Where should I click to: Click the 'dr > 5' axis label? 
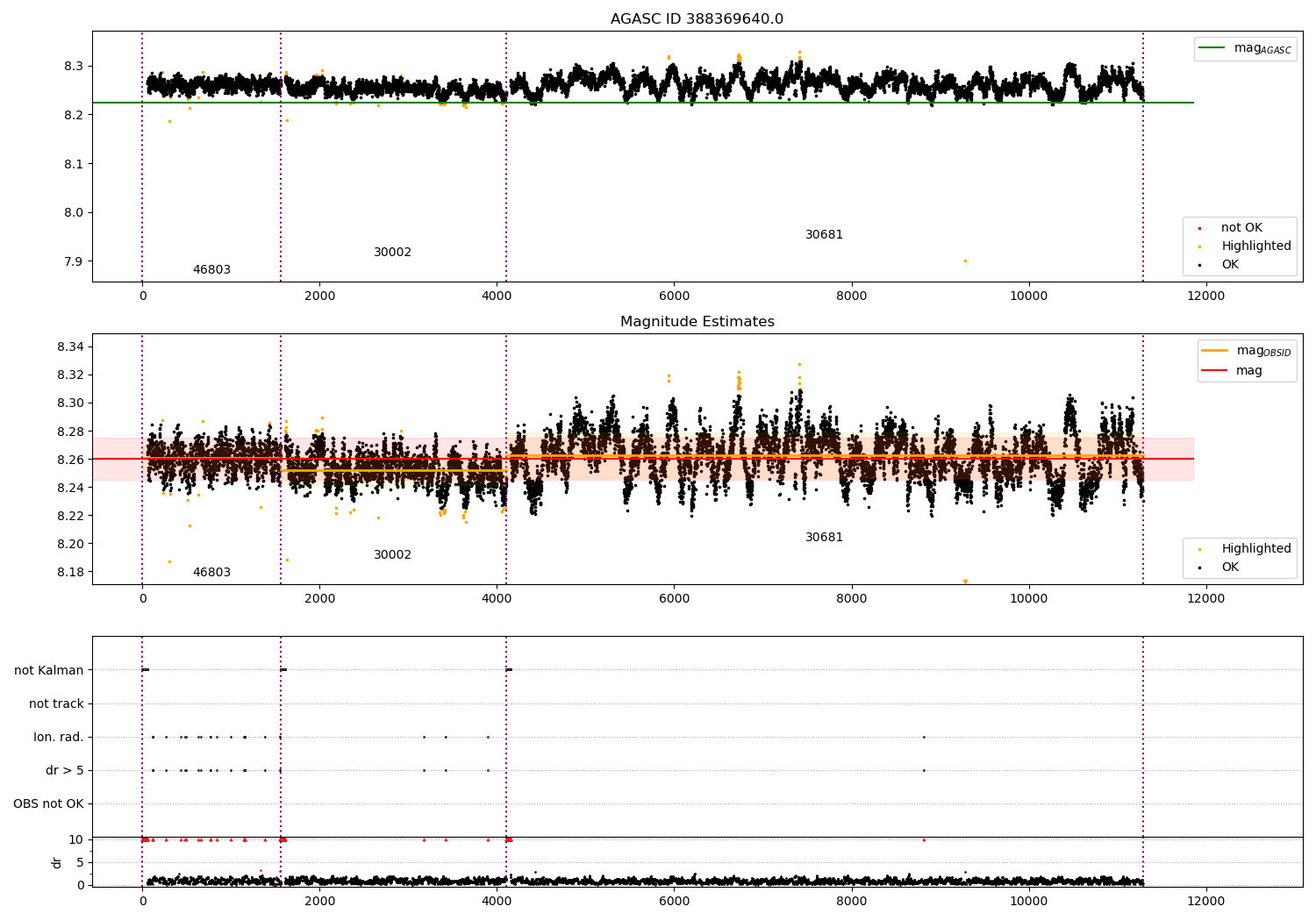(65, 771)
